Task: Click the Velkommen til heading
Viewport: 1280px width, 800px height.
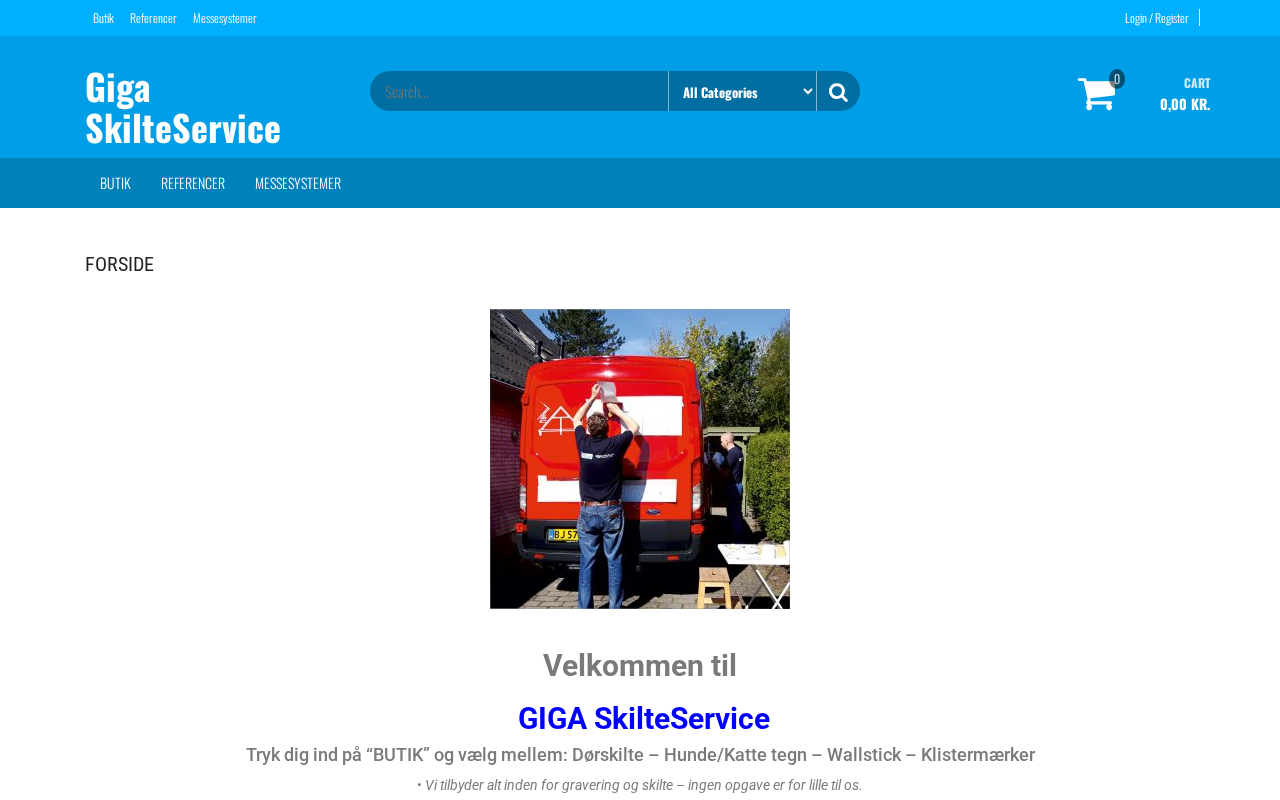Action: pos(640,666)
